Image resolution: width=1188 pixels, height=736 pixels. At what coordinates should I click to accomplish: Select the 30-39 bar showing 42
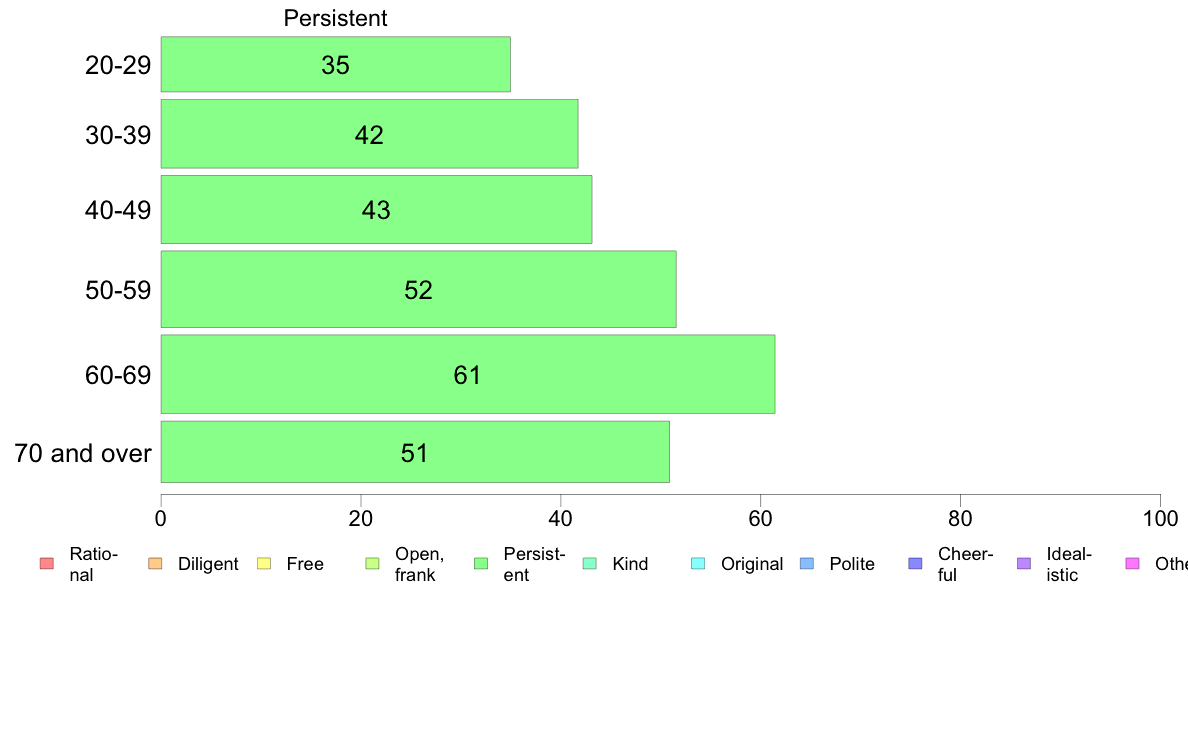369,134
